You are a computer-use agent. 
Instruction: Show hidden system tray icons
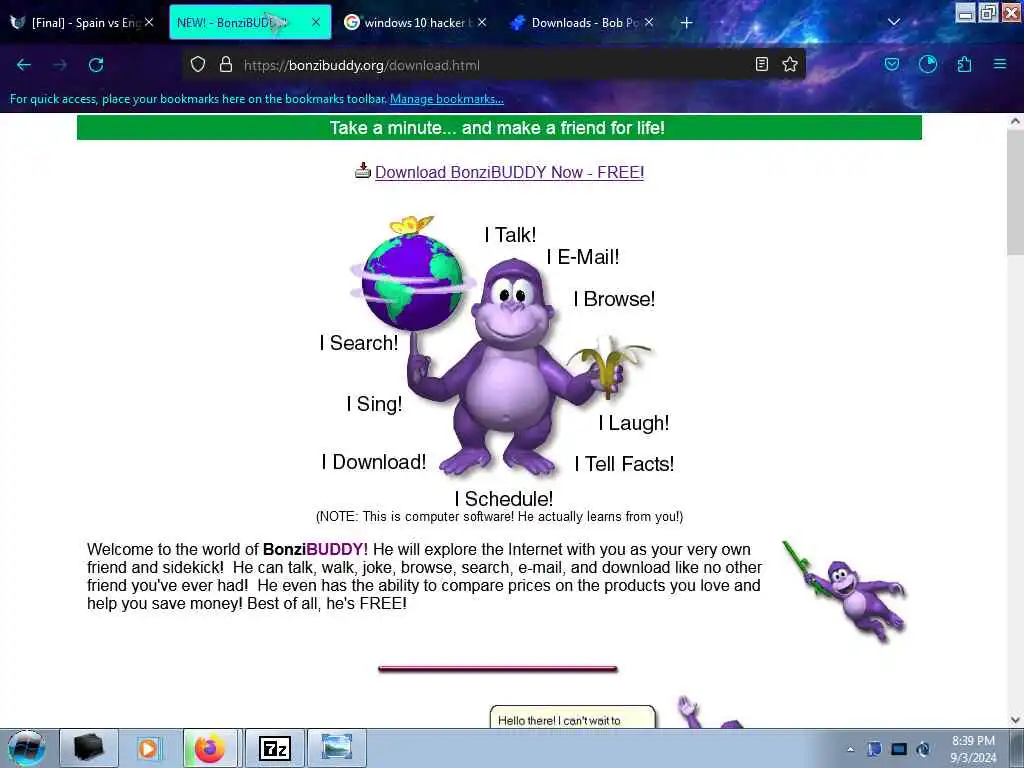pyautogui.click(x=850, y=749)
